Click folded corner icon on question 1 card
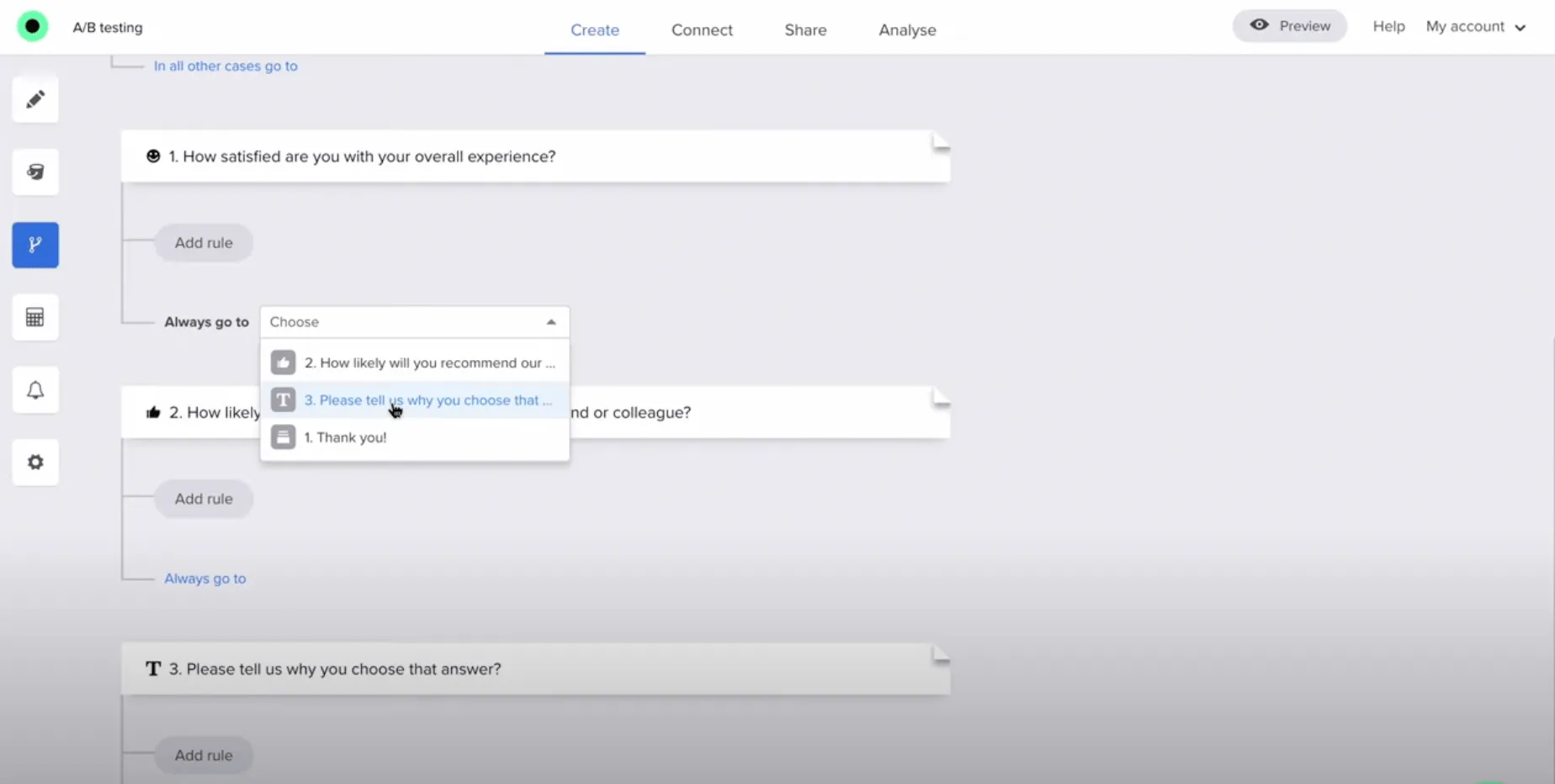 [x=940, y=143]
